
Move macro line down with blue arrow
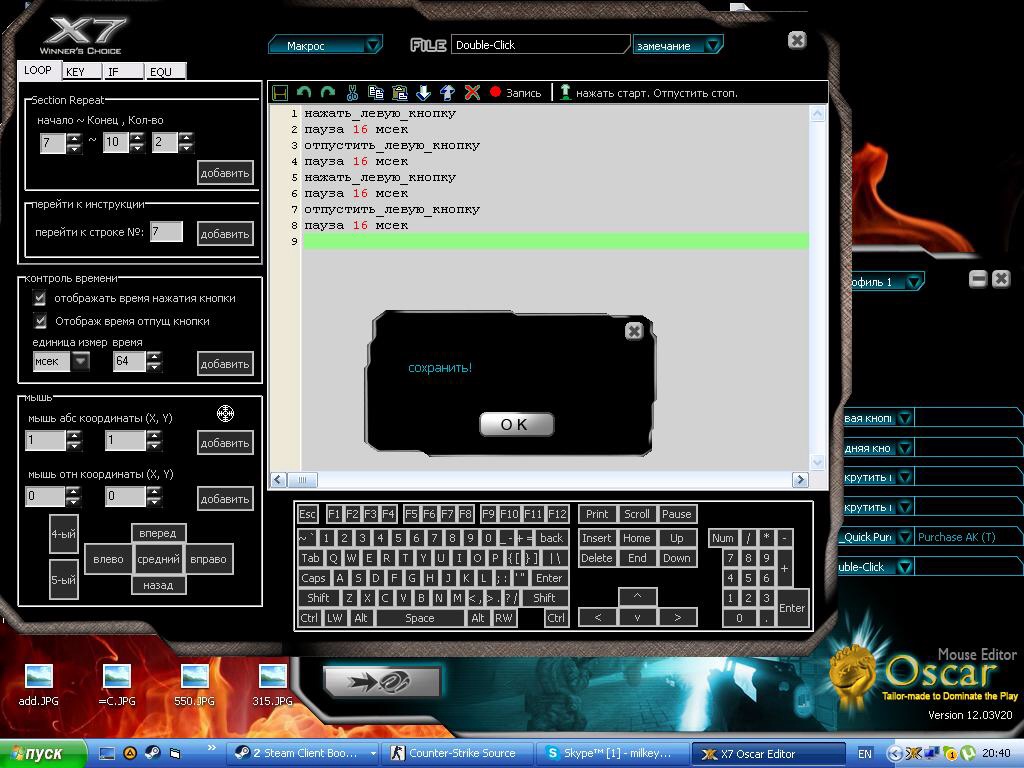(x=423, y=93)
